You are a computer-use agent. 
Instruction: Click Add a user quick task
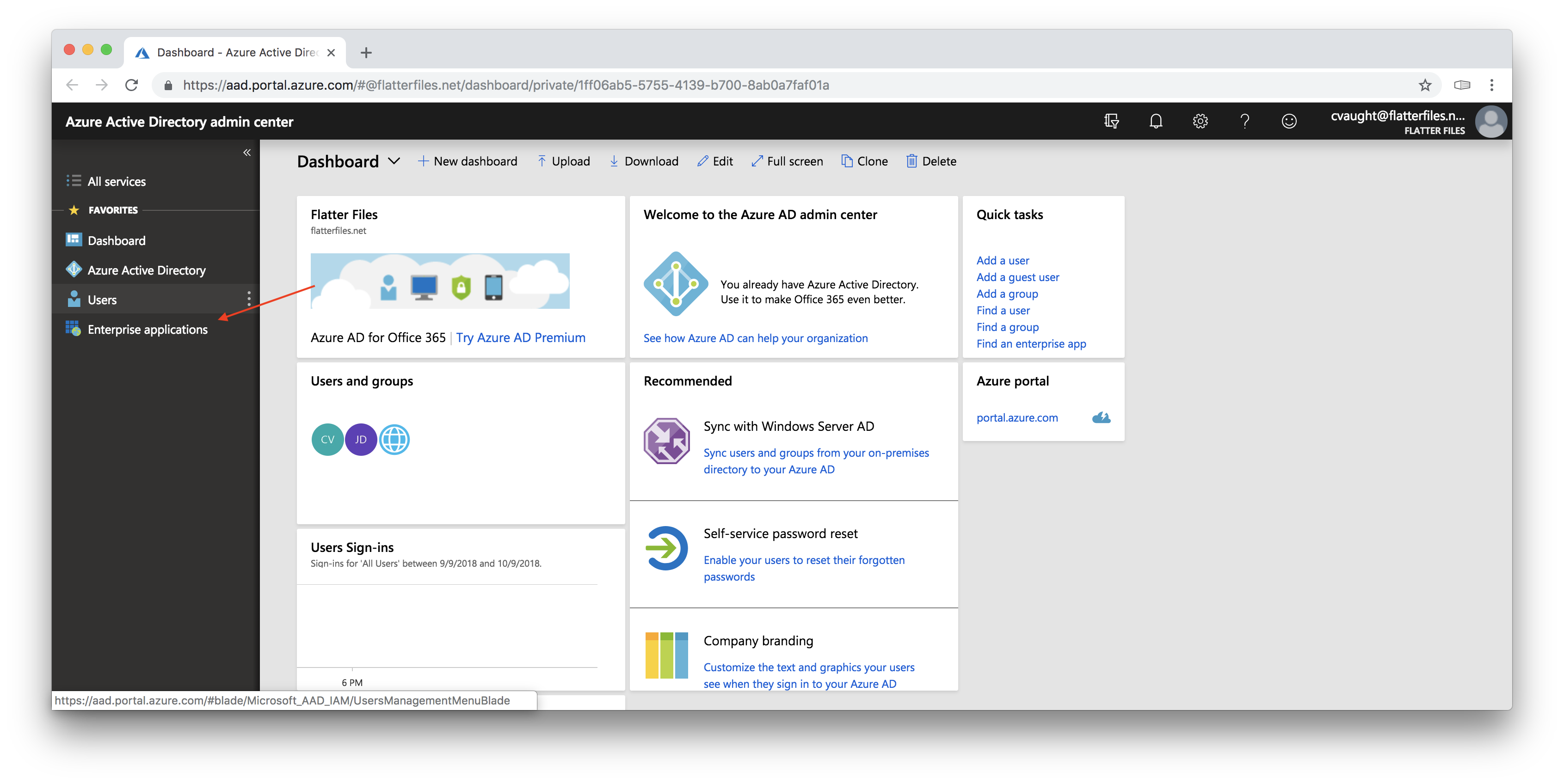pos(1003,260)
